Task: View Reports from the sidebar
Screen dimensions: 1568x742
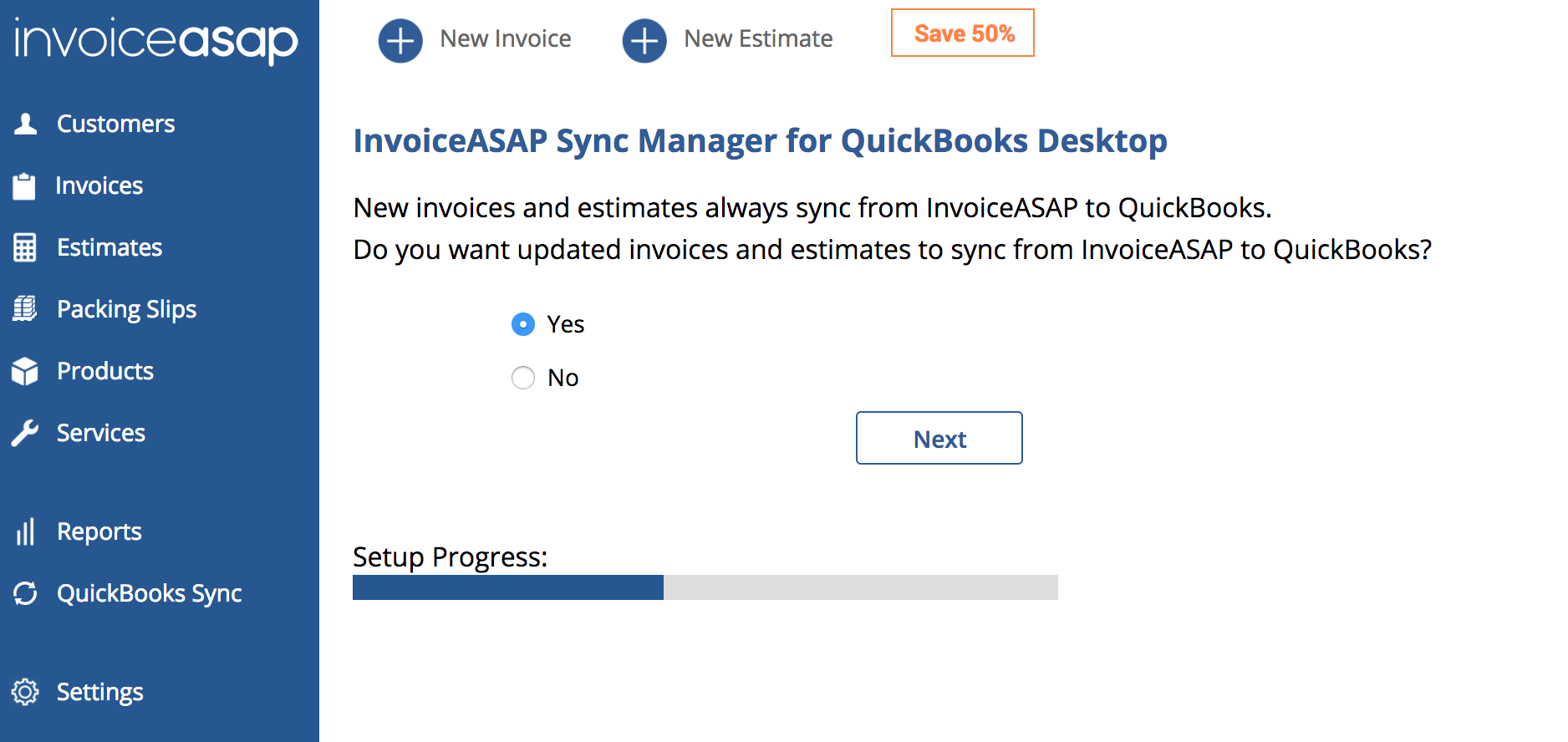Action: point(99,531)
